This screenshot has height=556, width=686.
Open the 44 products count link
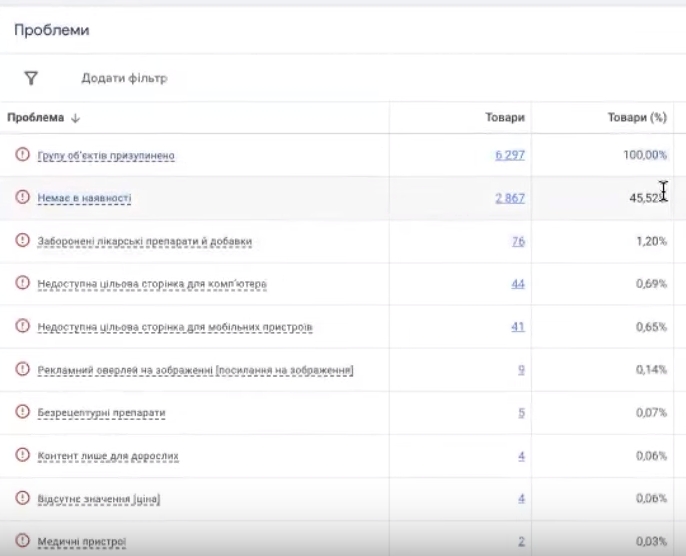coord(518,285)
